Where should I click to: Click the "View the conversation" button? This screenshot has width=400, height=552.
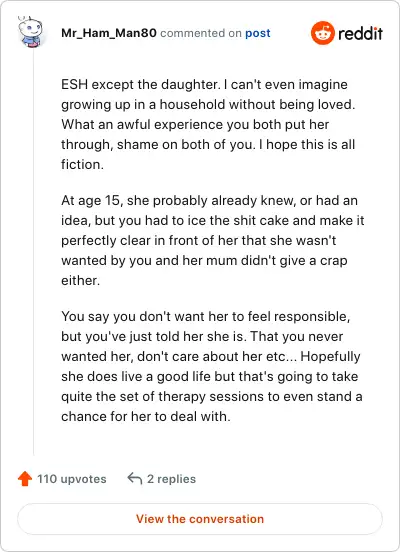(x=200, y=519)
